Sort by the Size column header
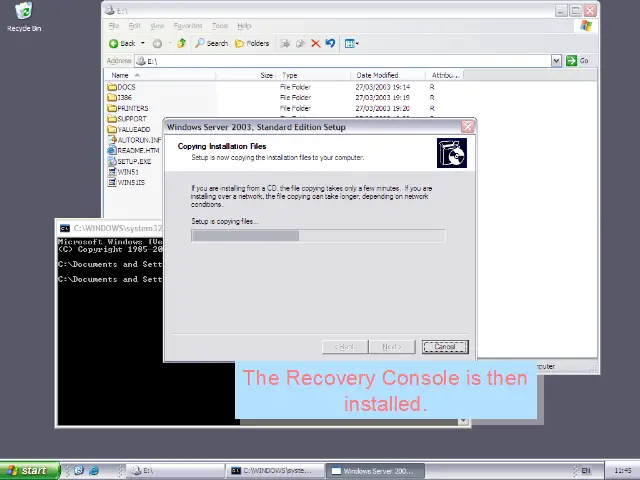The width and height of the screenshot is (640, 480). coord(246,75)
